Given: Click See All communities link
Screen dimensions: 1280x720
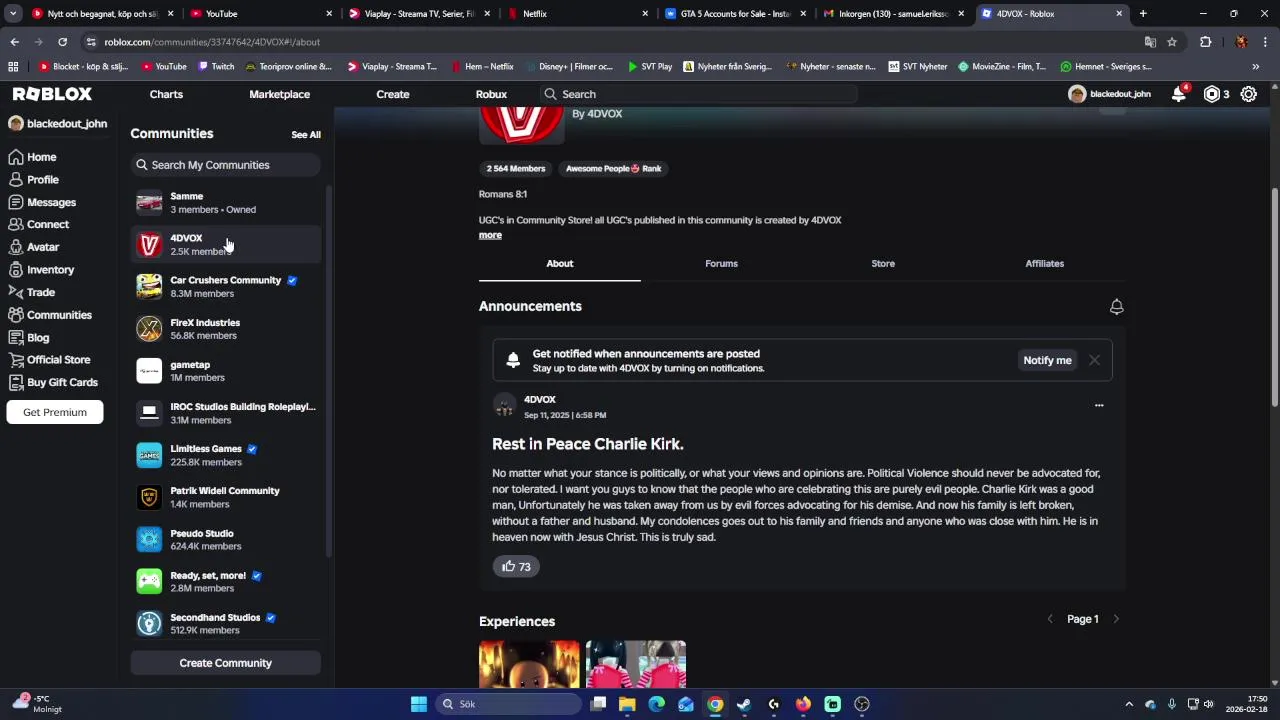Looking at the screenshot, I should (x=306, y=135).
